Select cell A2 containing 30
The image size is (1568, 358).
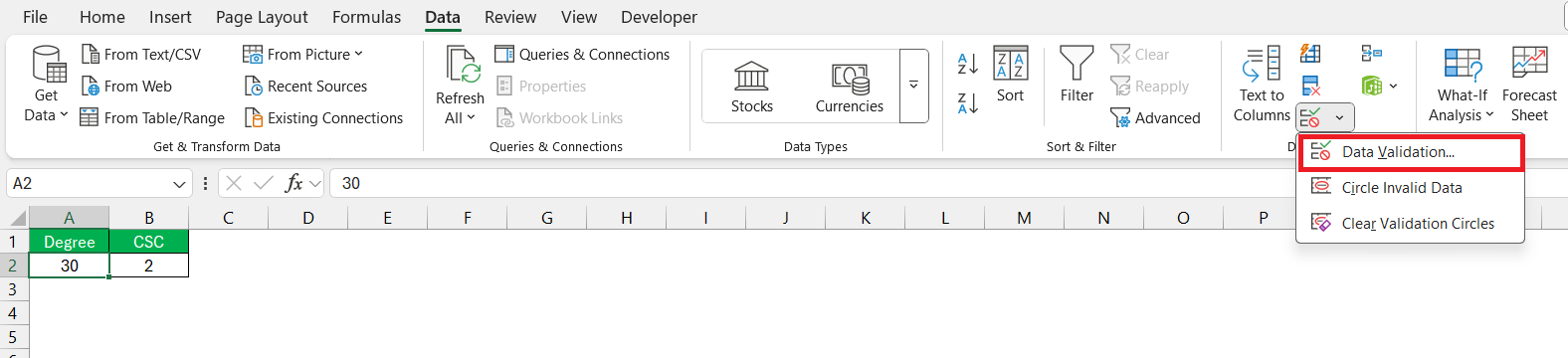click(69, 266)
